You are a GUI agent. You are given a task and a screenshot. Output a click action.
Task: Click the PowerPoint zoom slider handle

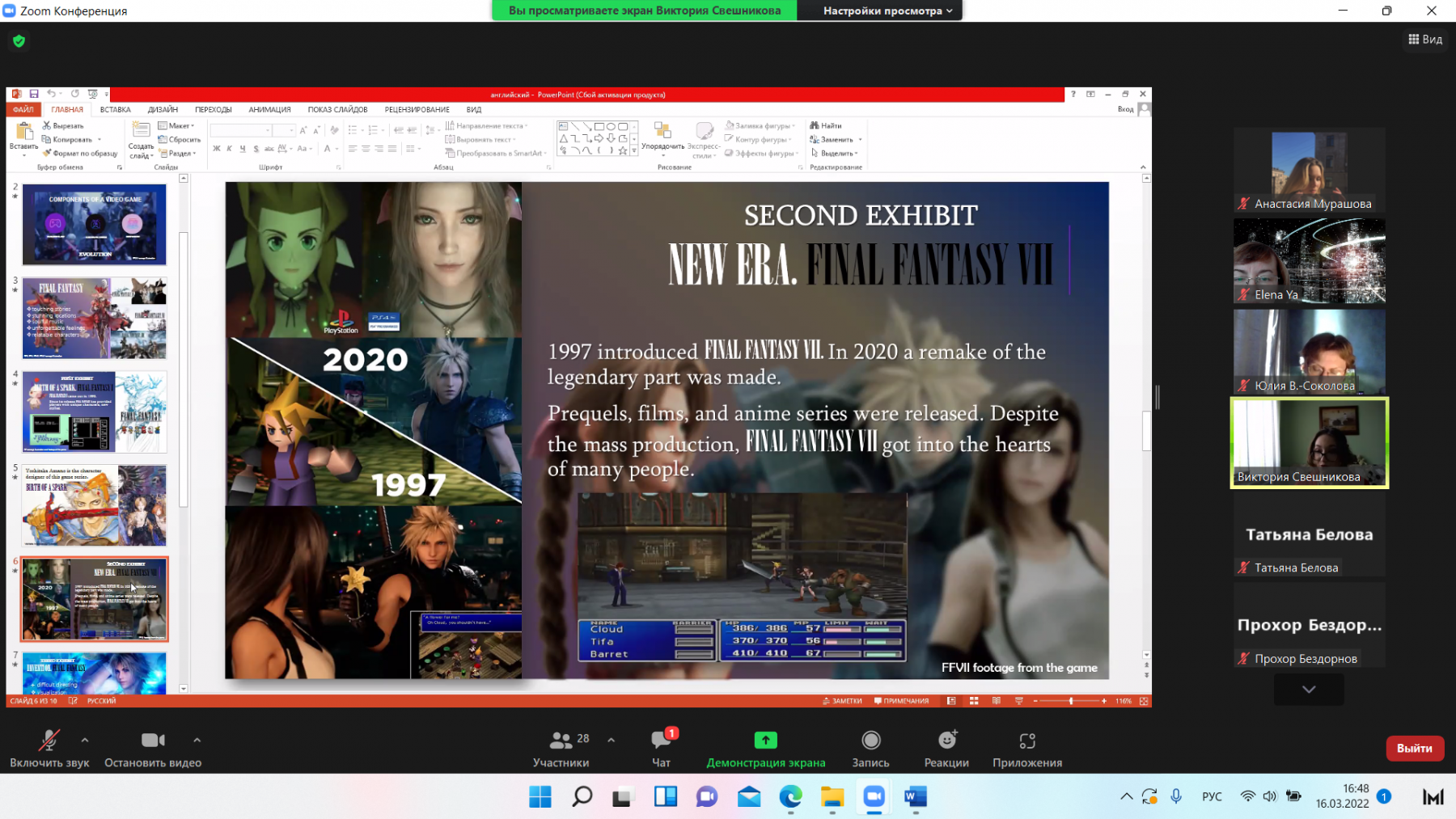click(1071, 701)
